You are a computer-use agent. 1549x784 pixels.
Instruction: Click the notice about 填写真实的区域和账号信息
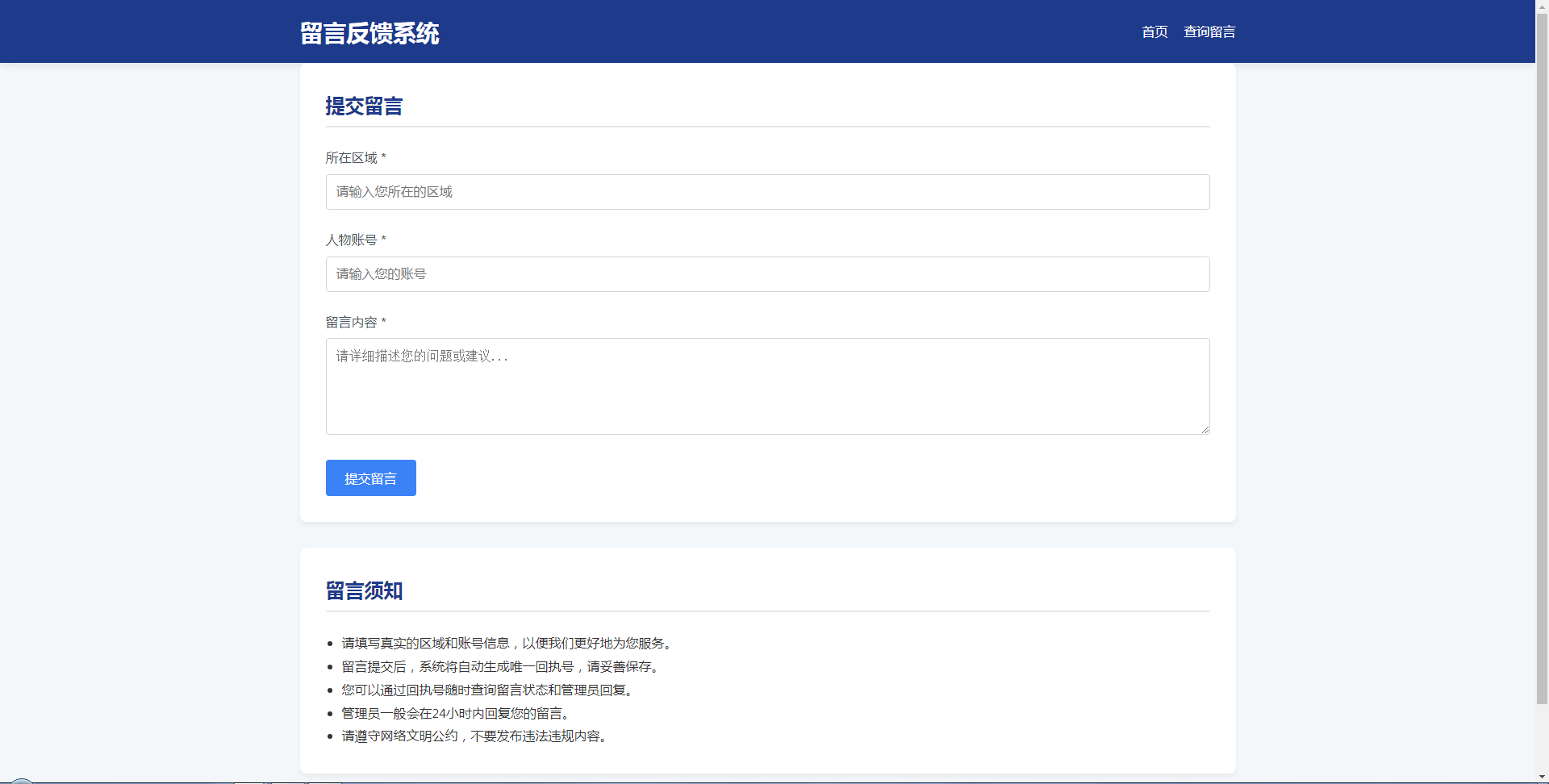pos(507,644)
